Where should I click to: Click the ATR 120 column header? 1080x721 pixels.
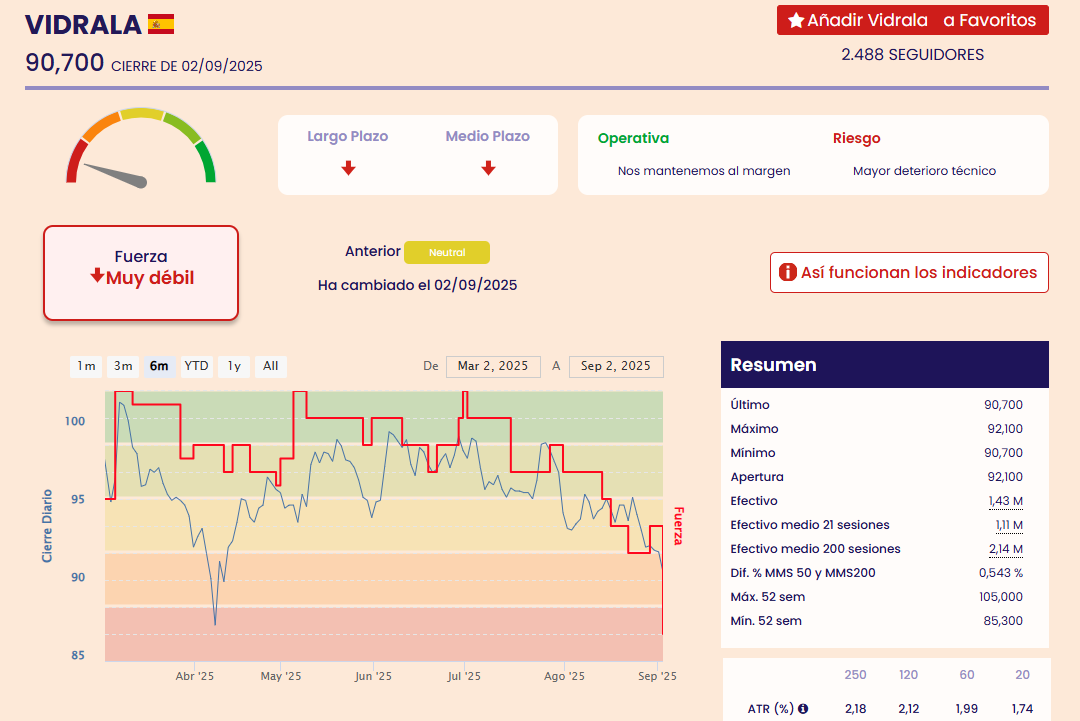[x=908, y=675]
